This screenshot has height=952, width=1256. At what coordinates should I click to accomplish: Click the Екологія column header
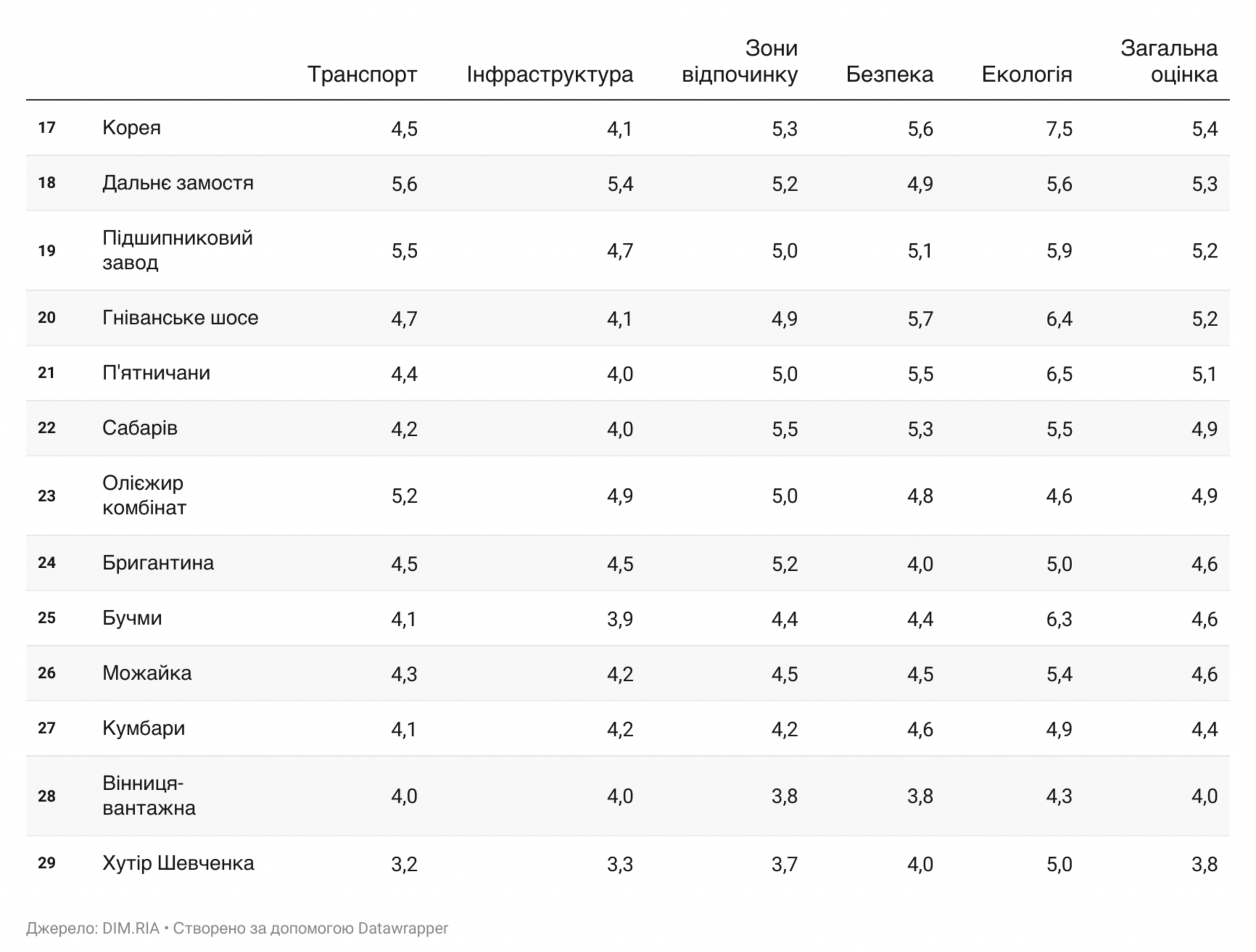[1027, 74]
